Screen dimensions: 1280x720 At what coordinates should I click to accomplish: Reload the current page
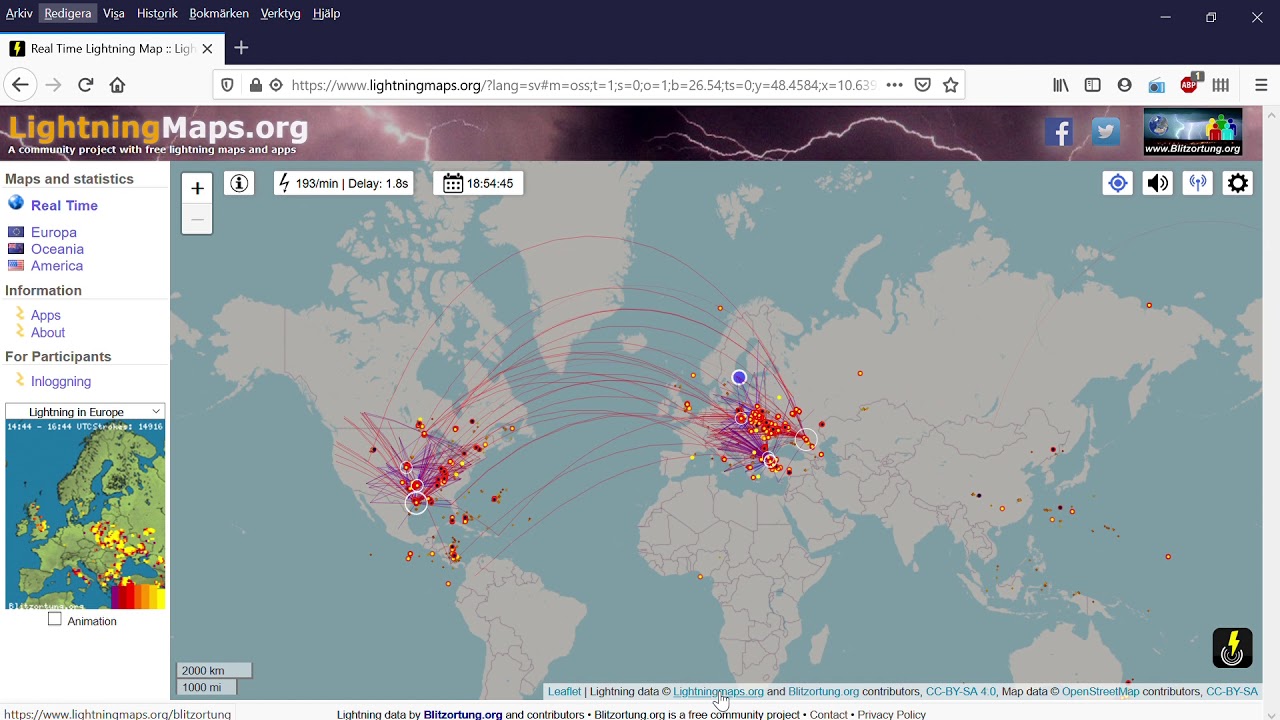(x=86, y=85)
